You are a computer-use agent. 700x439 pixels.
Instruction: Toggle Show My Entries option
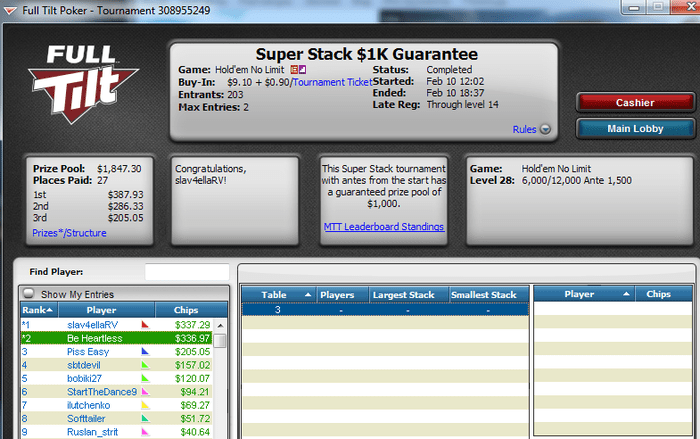[x=29, y=293]
